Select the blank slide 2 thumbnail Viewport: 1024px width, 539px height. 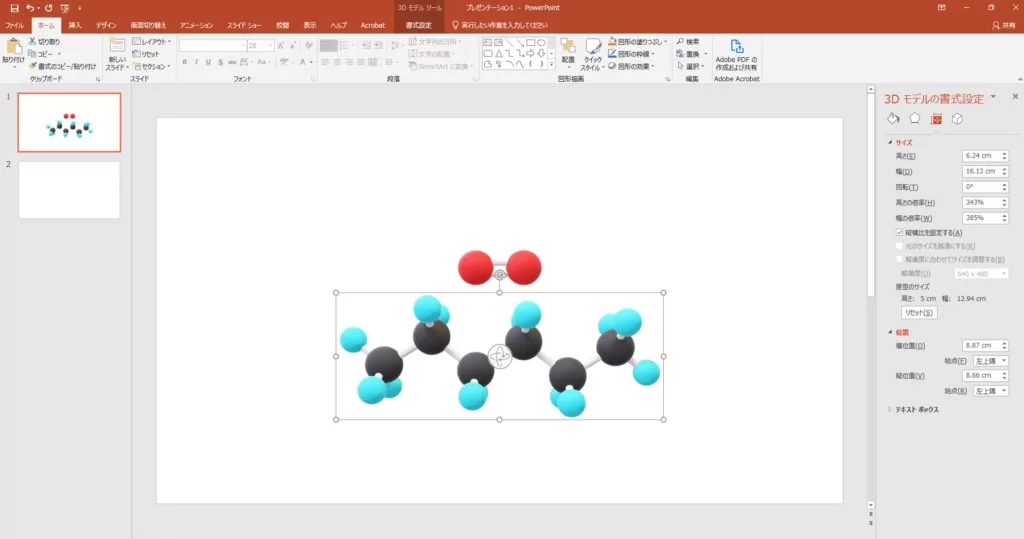(69, 190)
